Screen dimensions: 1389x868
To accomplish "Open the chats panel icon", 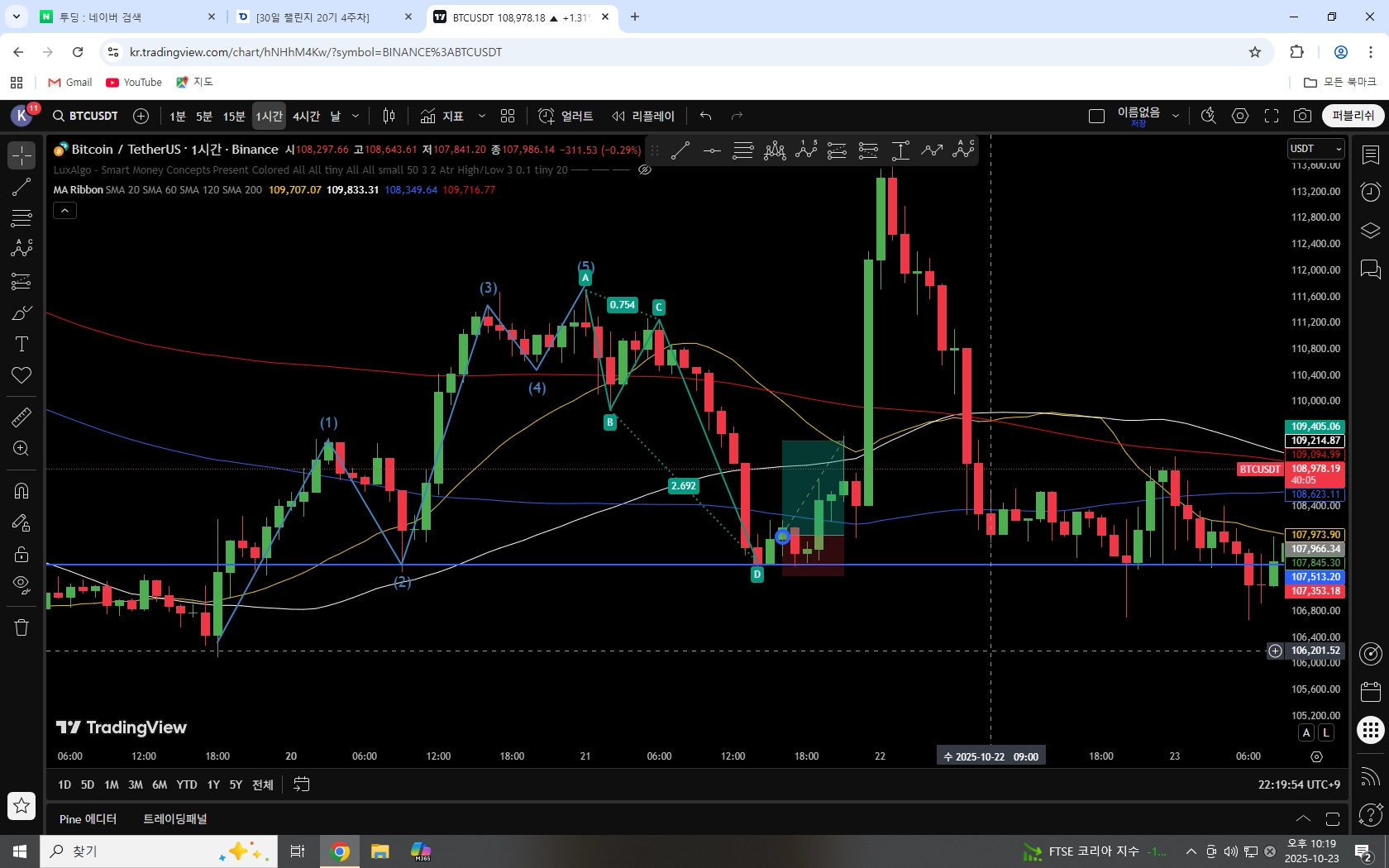I will pos(1370,269).
